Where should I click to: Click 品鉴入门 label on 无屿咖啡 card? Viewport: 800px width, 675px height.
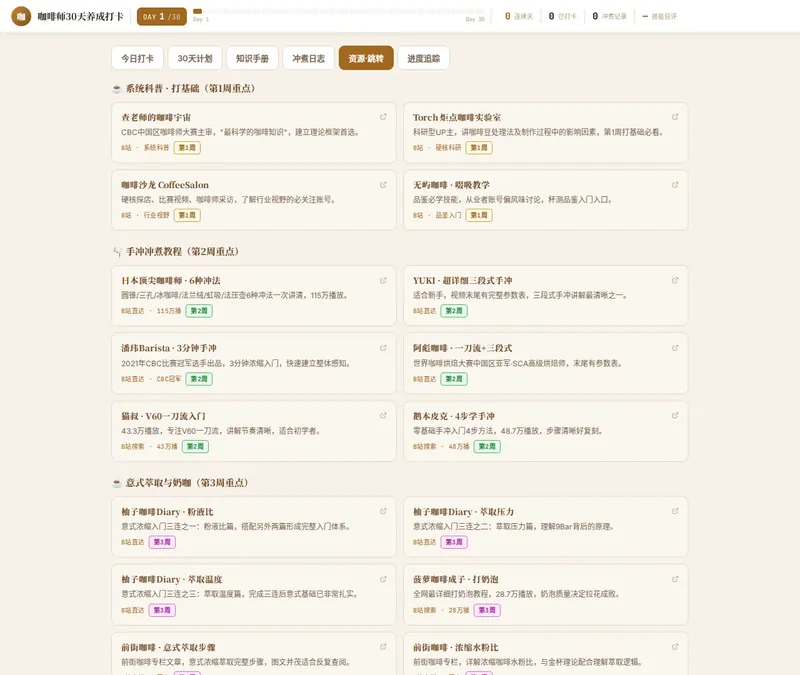448,215
